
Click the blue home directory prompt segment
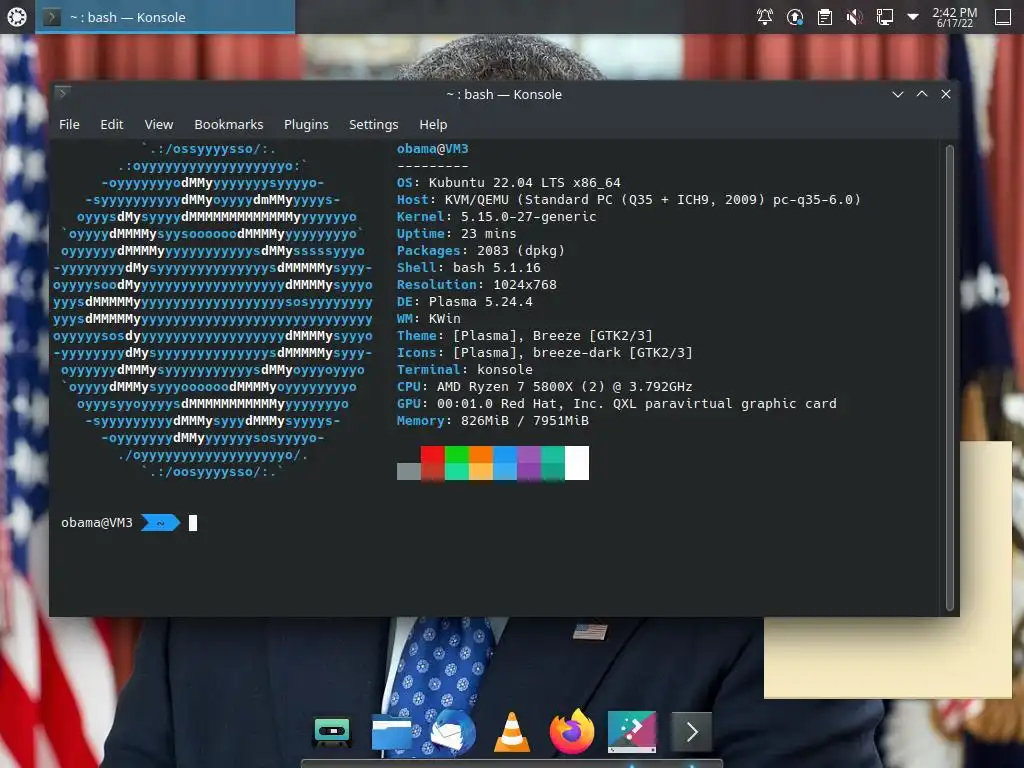(160, 522)
